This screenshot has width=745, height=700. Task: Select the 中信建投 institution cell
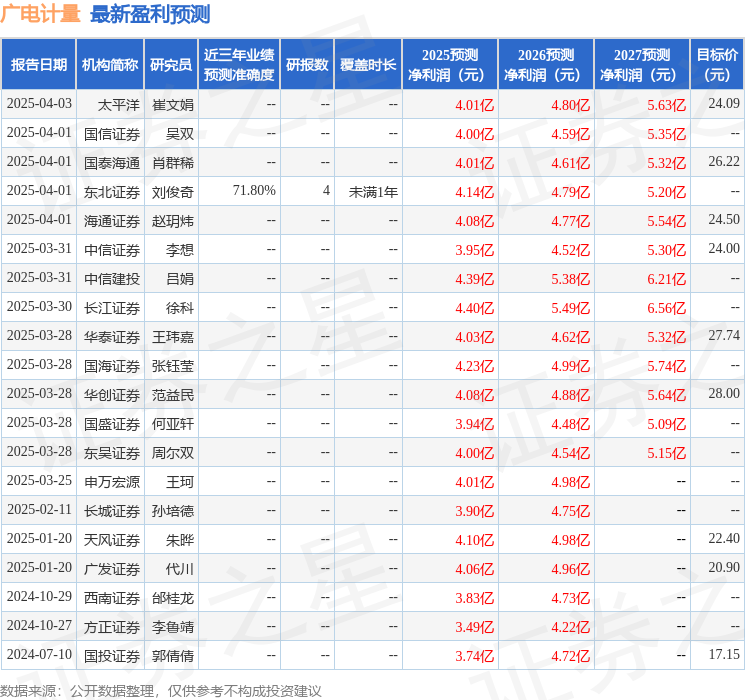pos(112,279)
